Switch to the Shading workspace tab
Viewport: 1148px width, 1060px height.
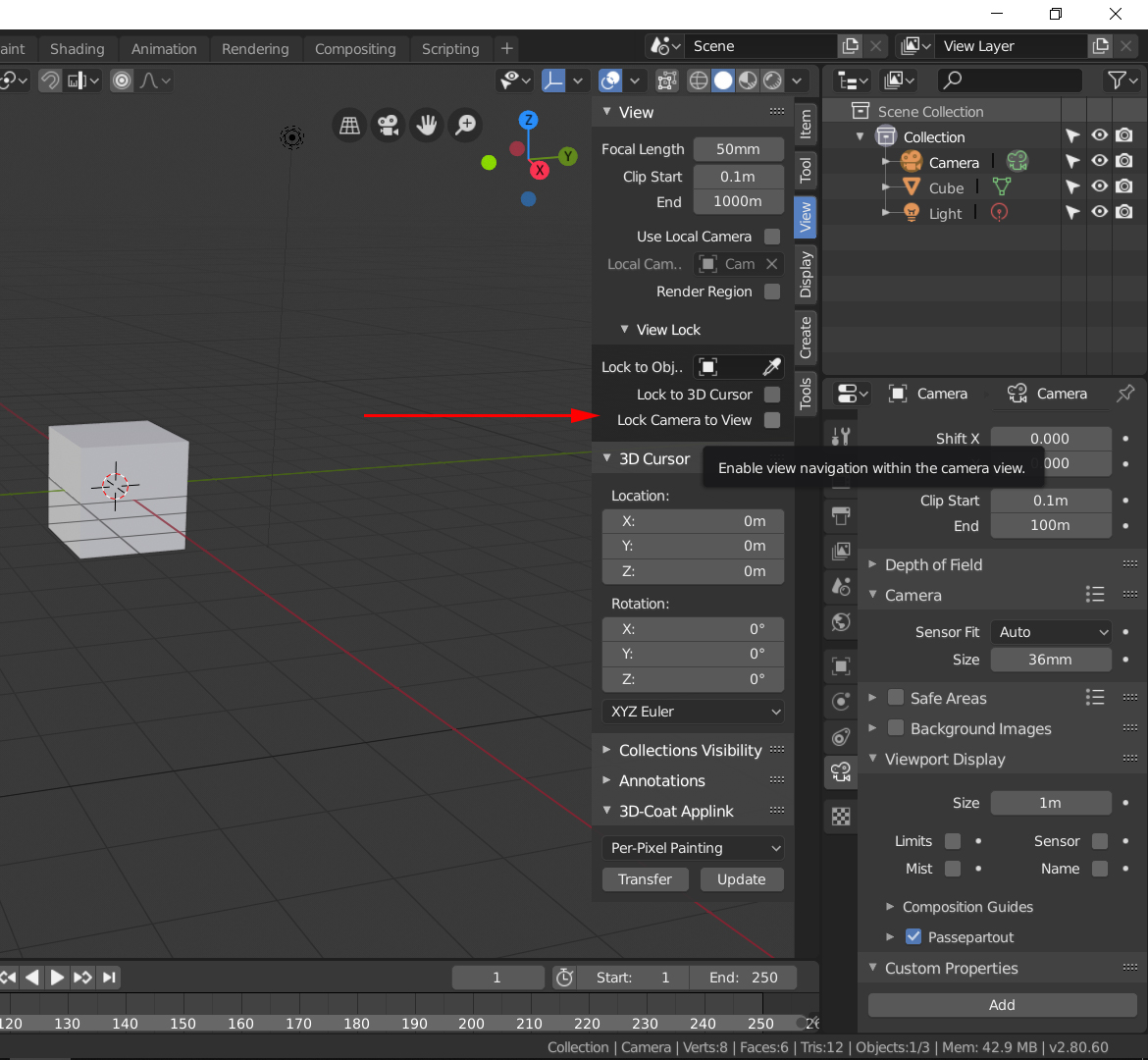pos(78,48)
